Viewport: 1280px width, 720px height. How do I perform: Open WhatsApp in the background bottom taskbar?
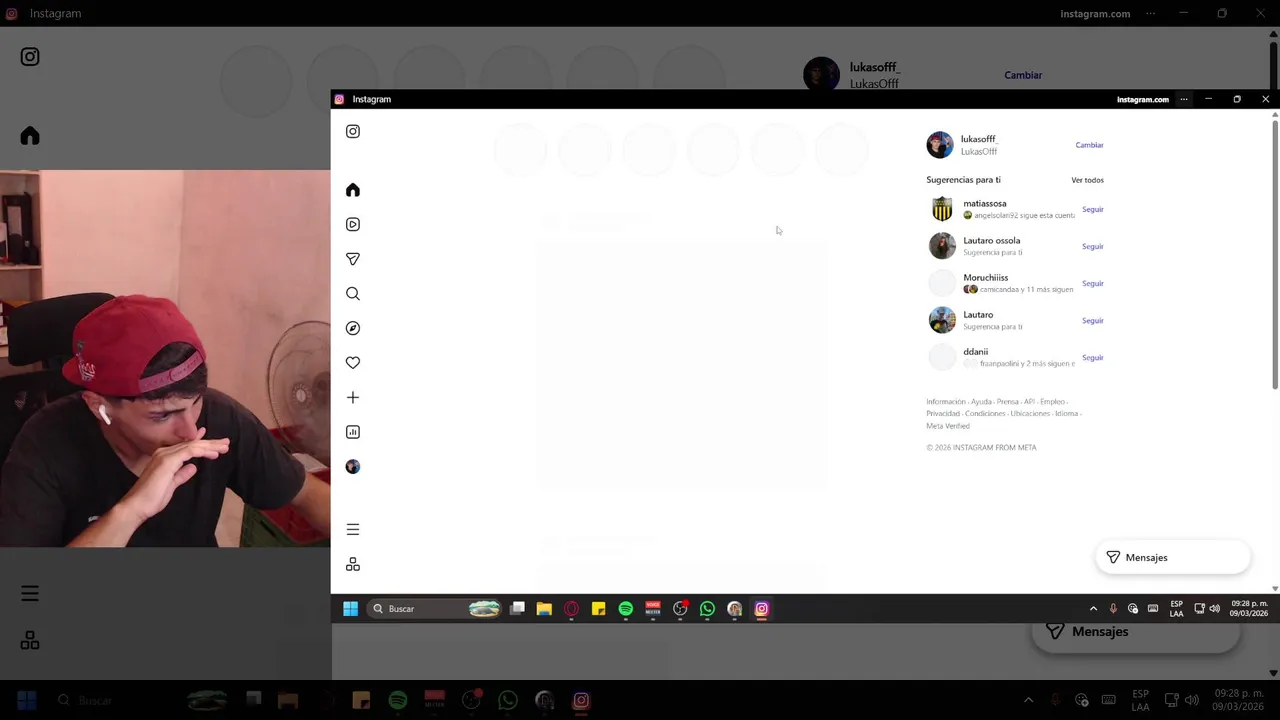(508, 700)
